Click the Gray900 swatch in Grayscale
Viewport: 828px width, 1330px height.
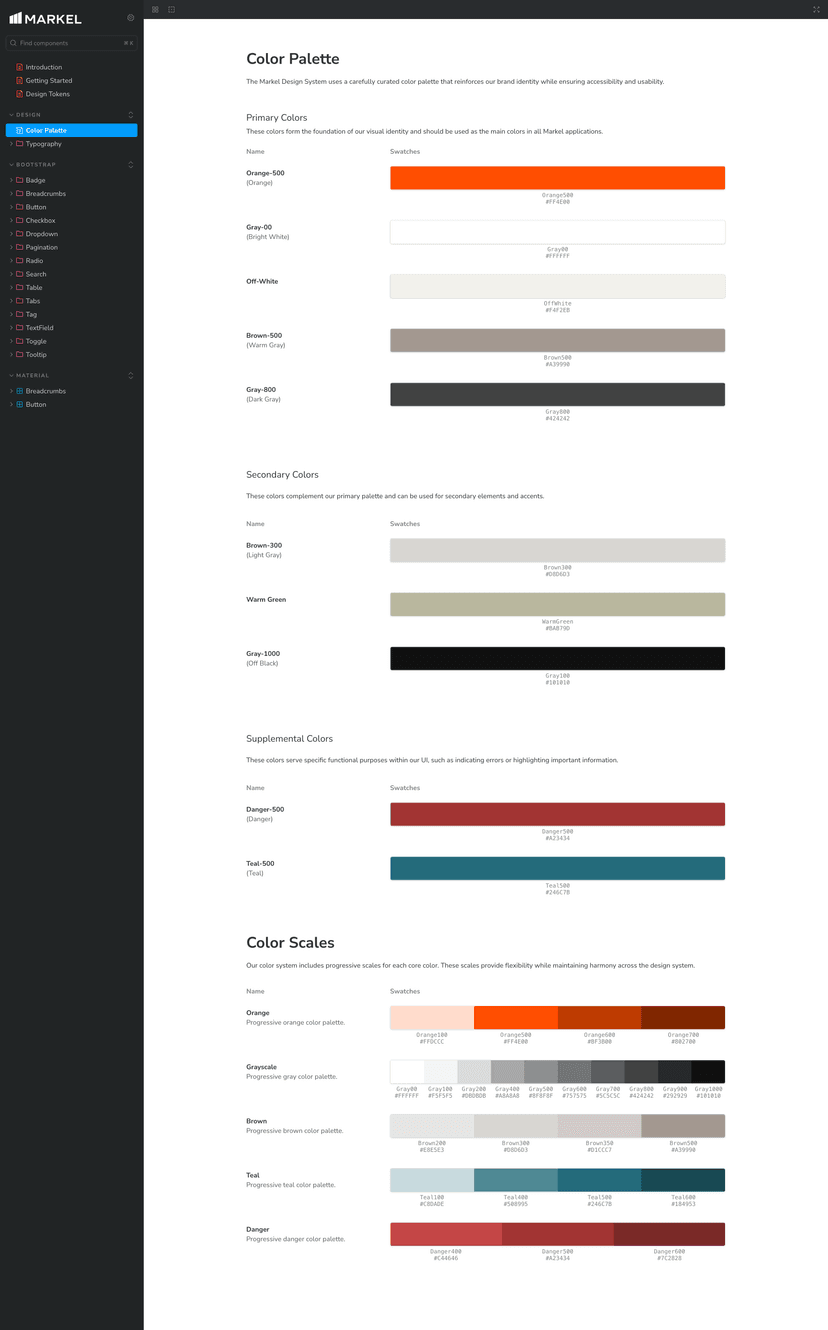click(x=675, y=1072)
